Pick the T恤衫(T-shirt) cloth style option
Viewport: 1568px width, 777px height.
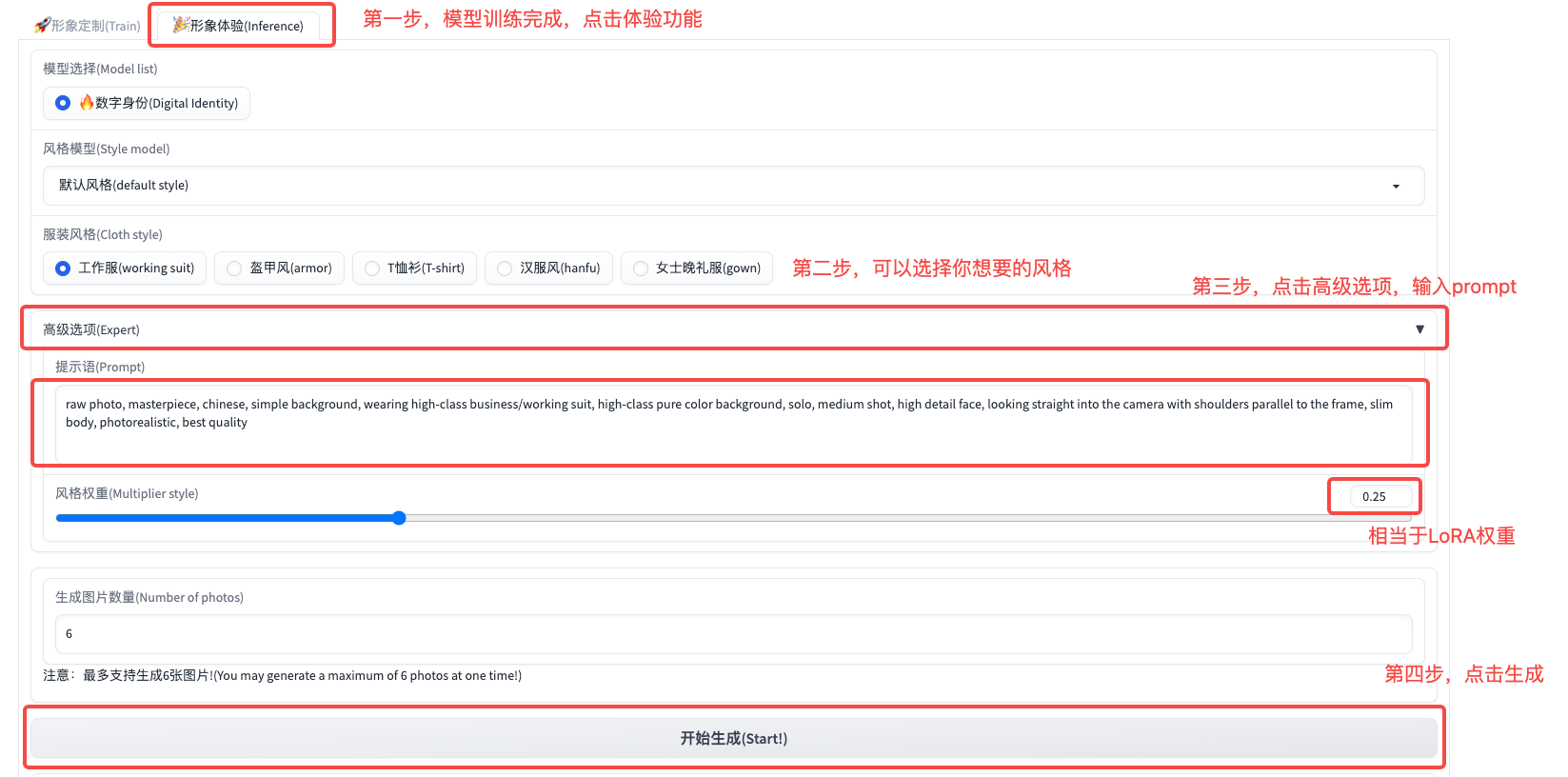pos(372,269)
